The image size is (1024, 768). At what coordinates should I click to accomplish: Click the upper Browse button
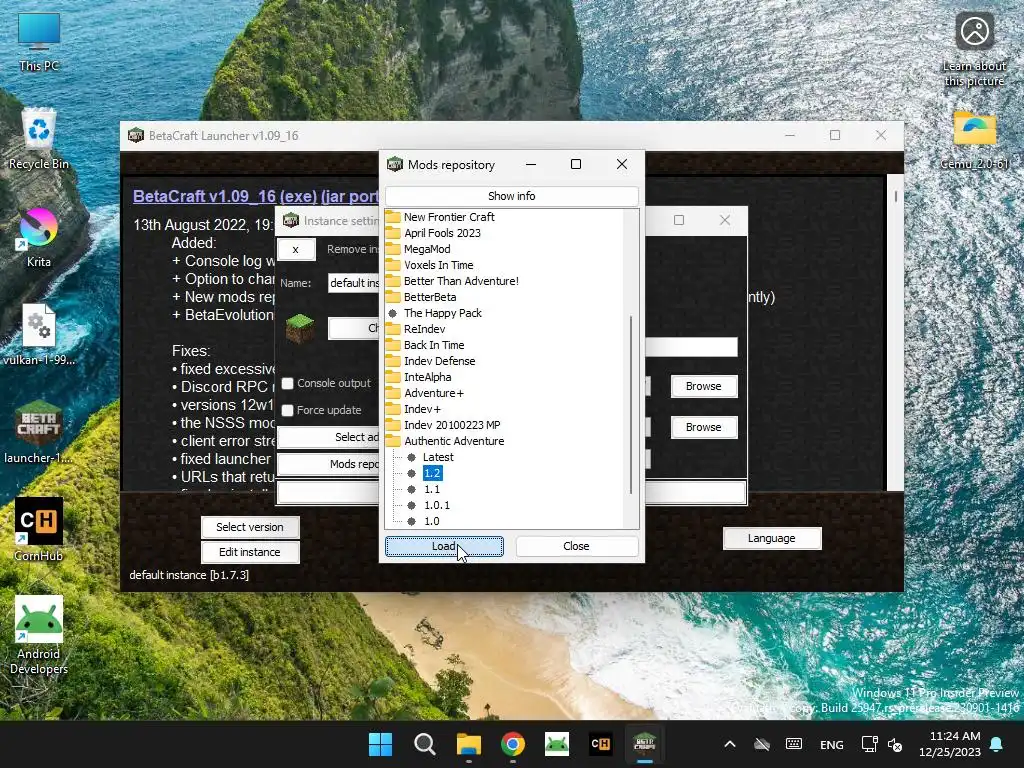click(703, 386)
